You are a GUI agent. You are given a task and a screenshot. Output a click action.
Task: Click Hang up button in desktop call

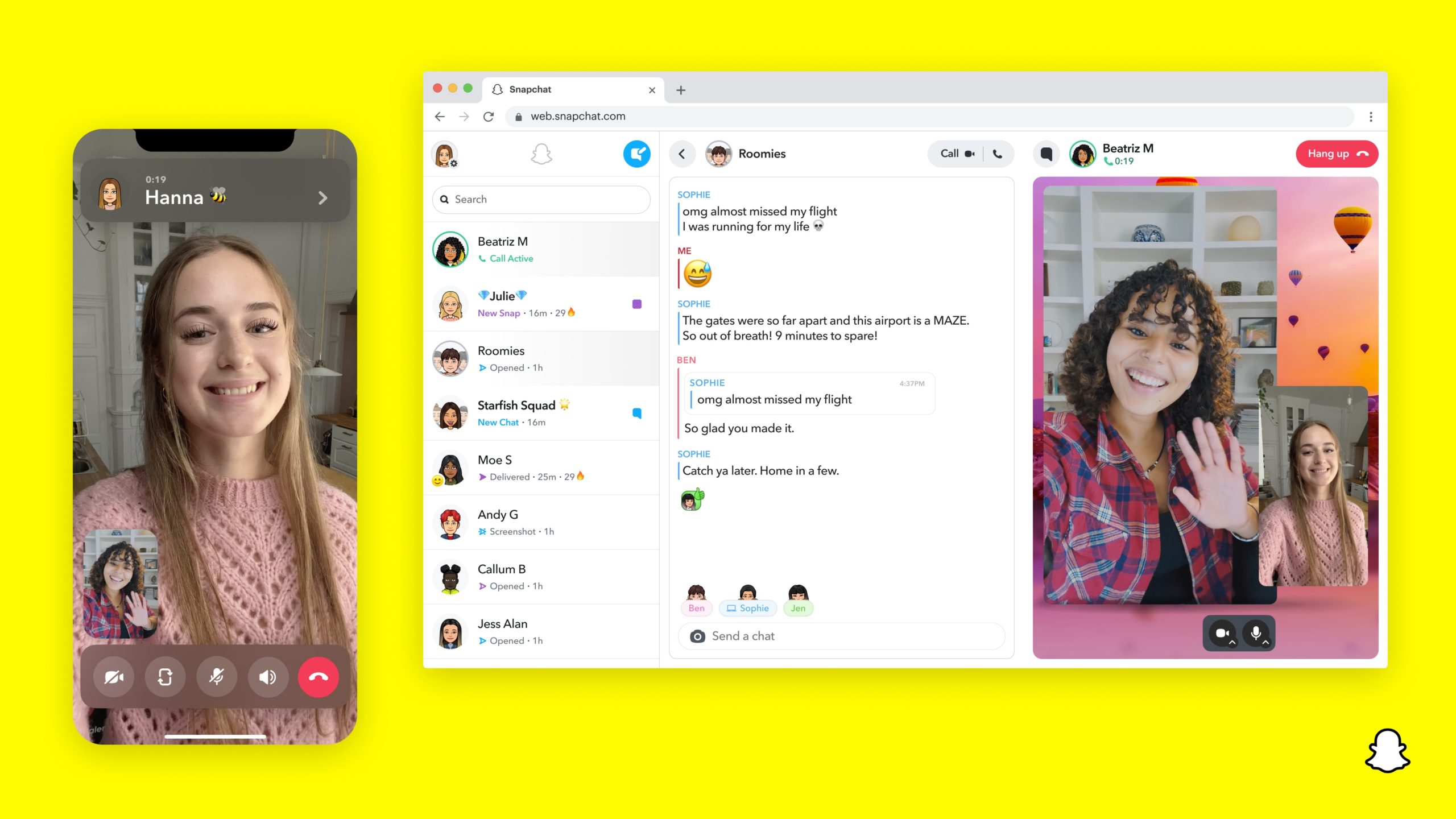1335,153
